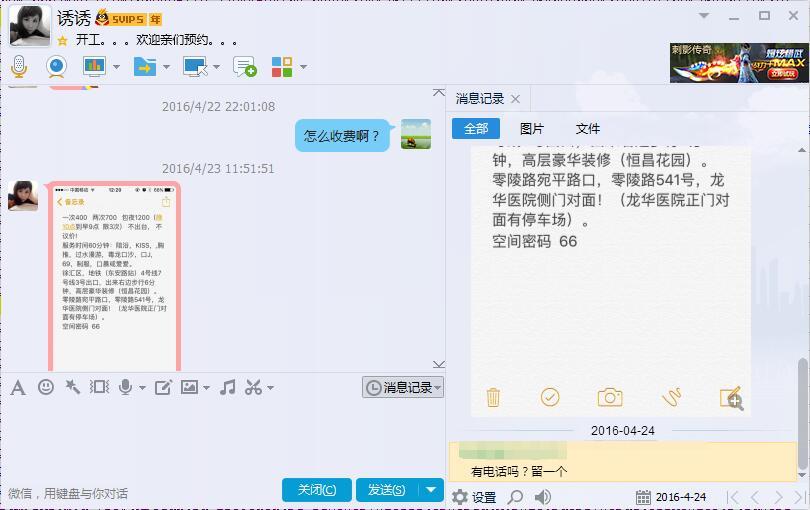Search message history with magnifier icon

click(515, 497)
